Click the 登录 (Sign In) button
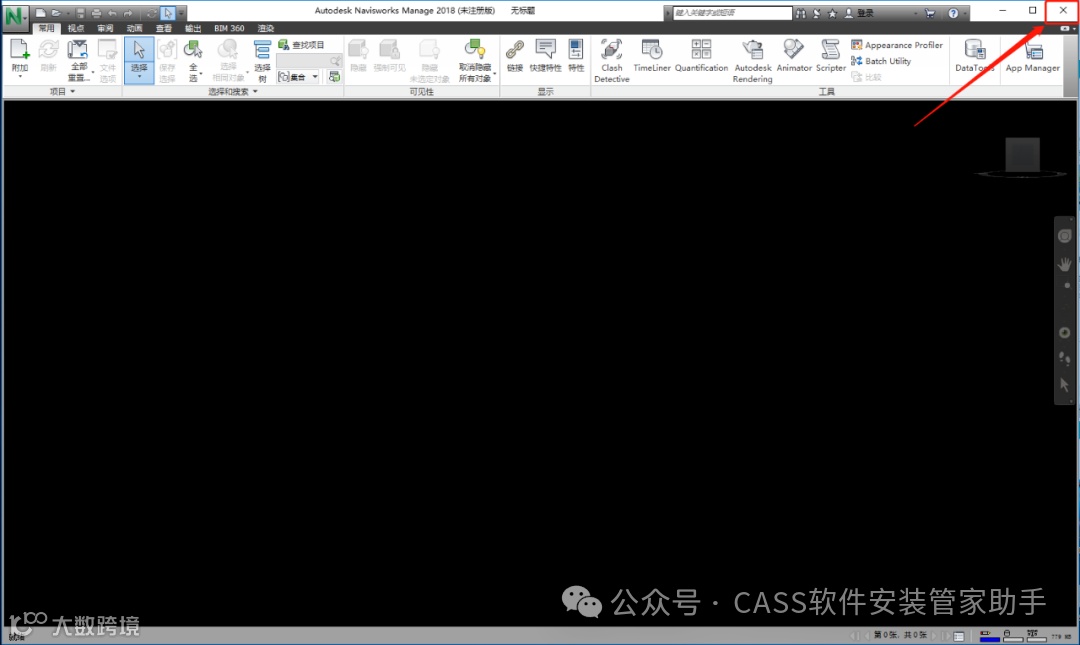This screenshot has height=645, width=1080. tap(860, 13)
